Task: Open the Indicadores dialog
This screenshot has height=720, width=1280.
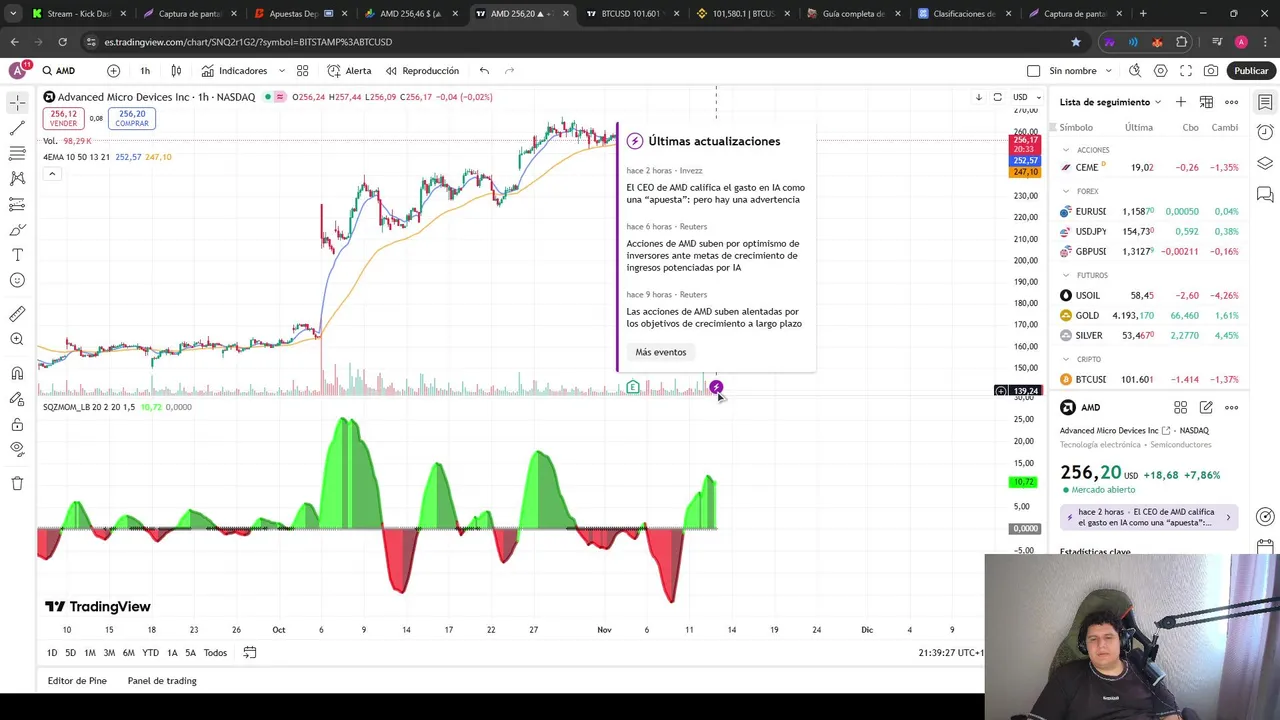Action: click(x=235, y=71)
